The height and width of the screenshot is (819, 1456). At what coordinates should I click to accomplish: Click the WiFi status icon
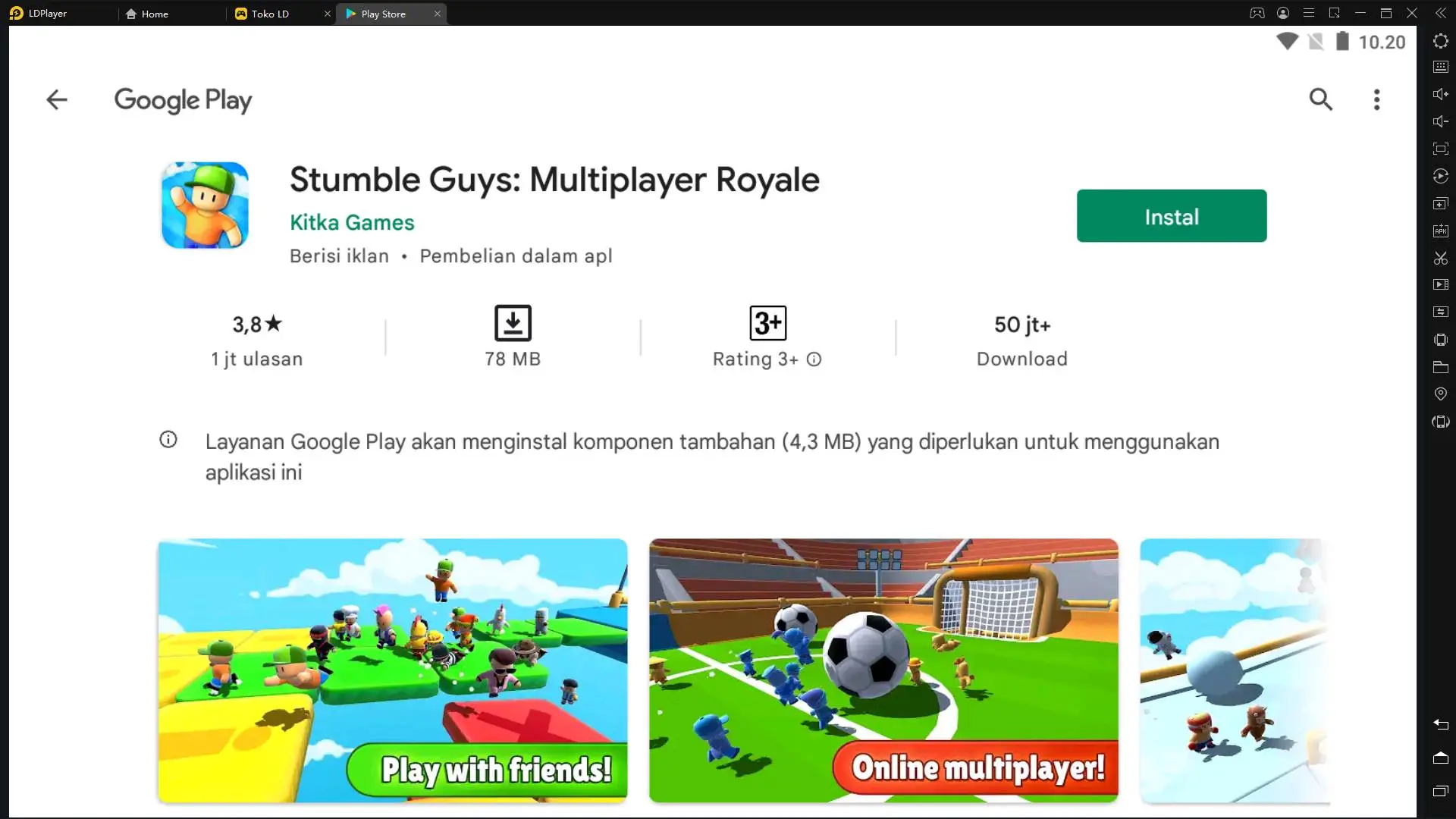pyautogui.click(x=1287, y=41)
